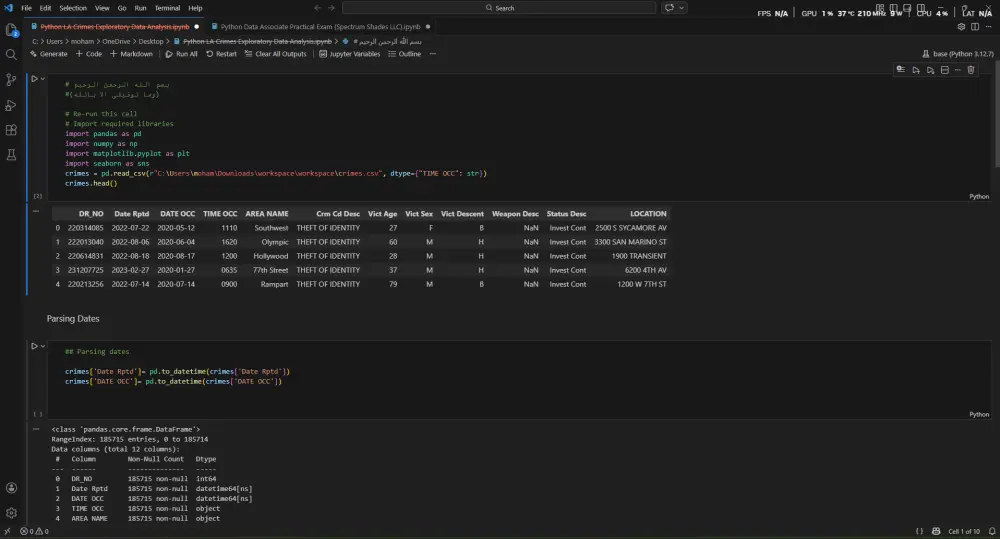Select the Parsing Dates markdown heading
The height and width of the screenshot is (539, 1000).
click(73, 319)
